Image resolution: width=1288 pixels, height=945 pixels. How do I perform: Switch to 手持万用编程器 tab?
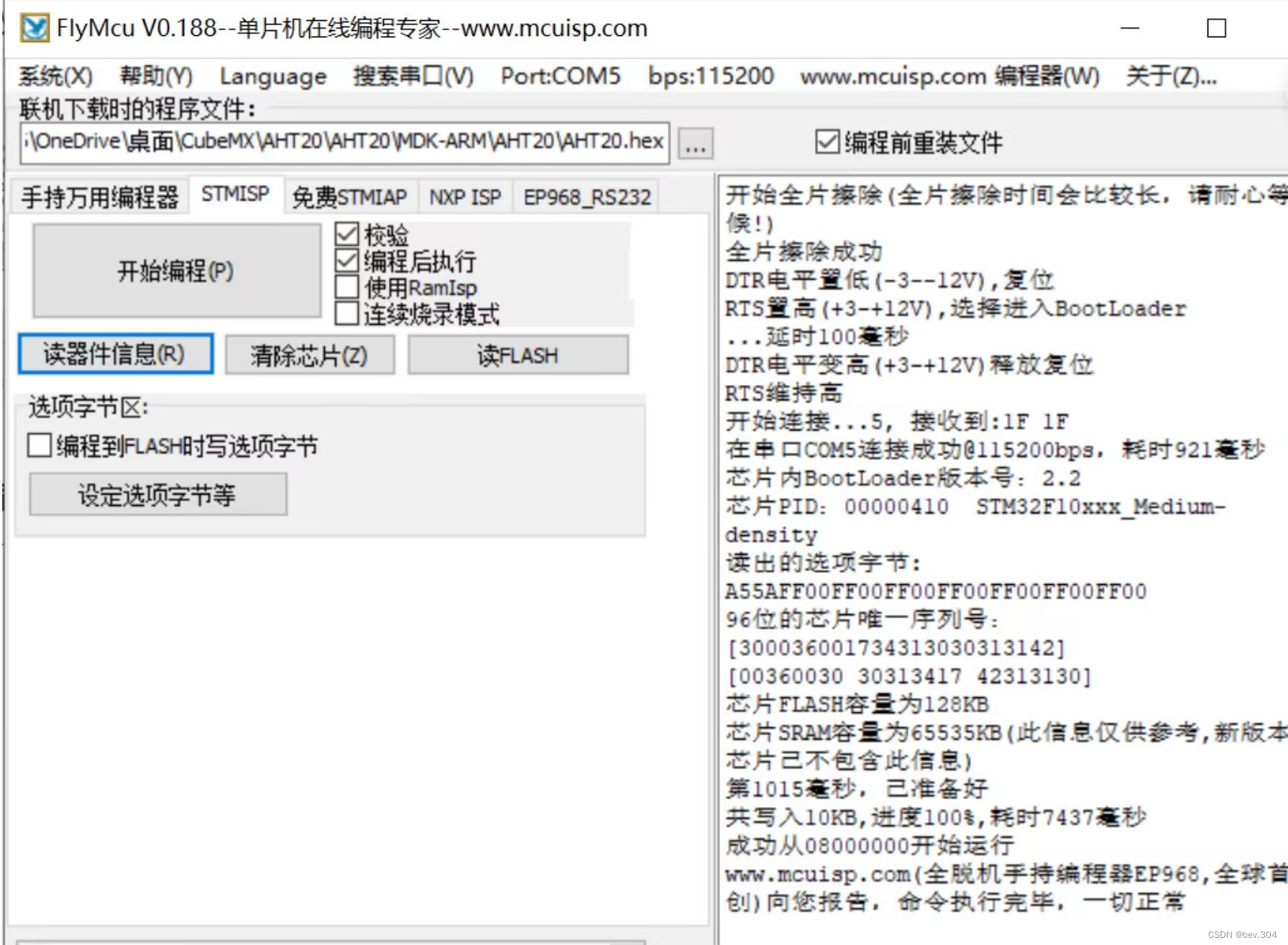coord(100,196)
